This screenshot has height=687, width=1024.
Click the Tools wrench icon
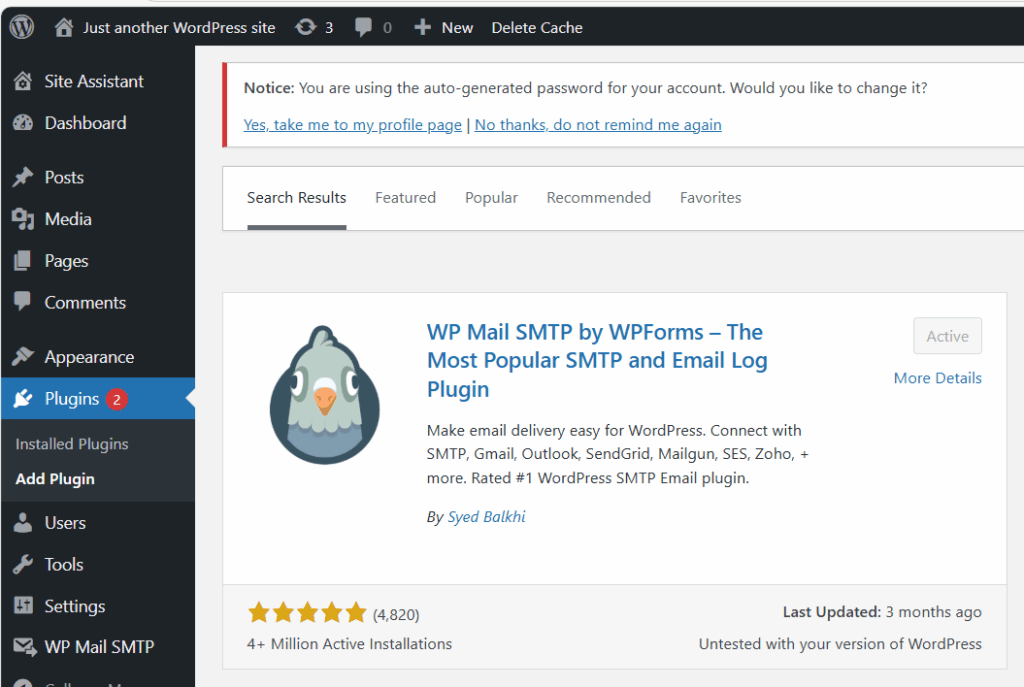point(23,564)
